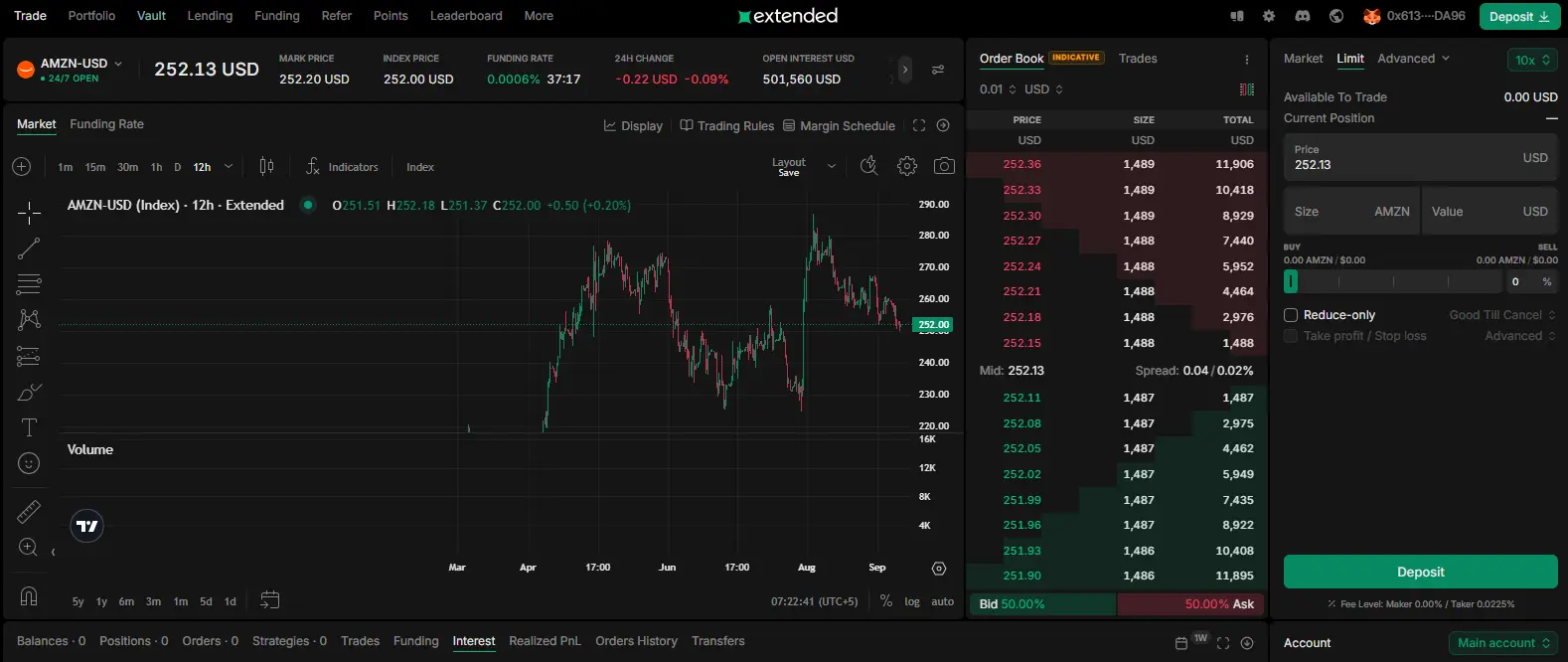The height and width of the screenshot is (662, 1568).
Task: Change the order book layout view icon
Action: point(1247,89)
